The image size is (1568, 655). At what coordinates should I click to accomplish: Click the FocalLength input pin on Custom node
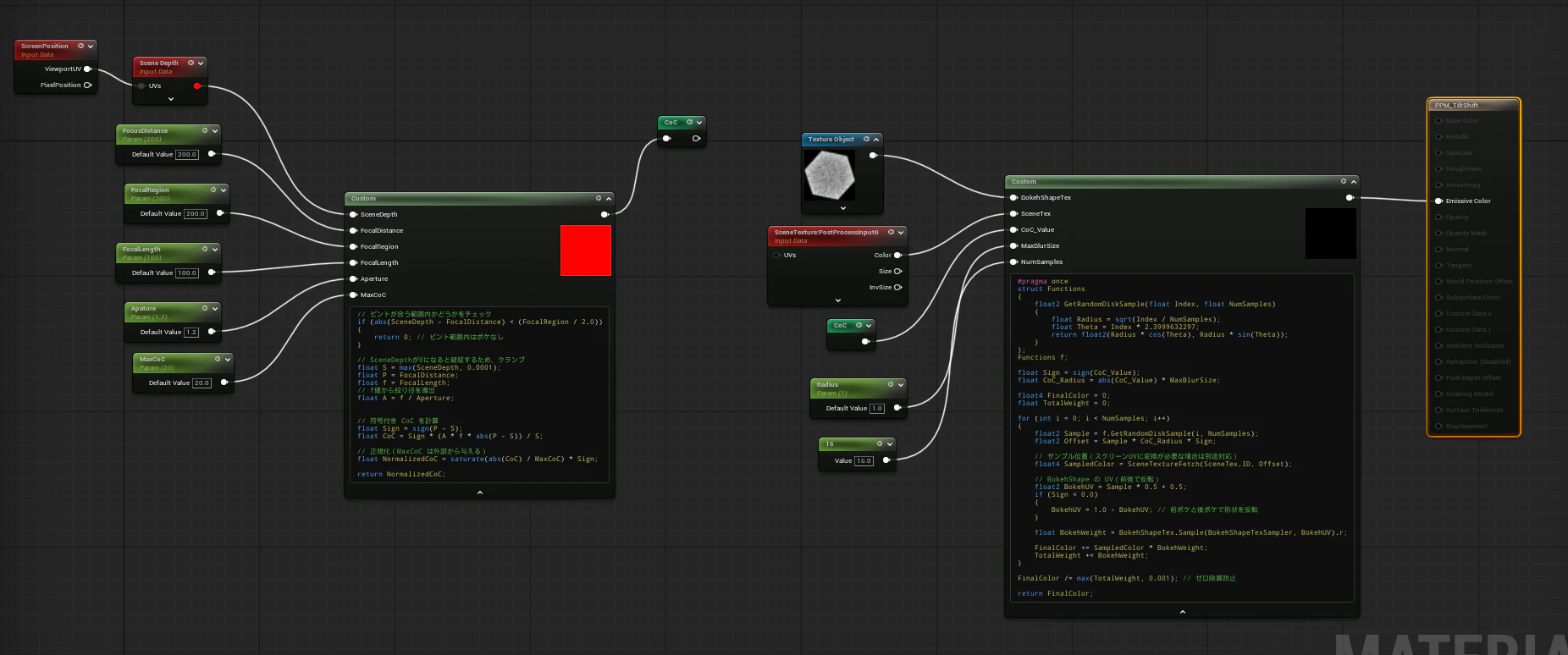pos(353,262)
